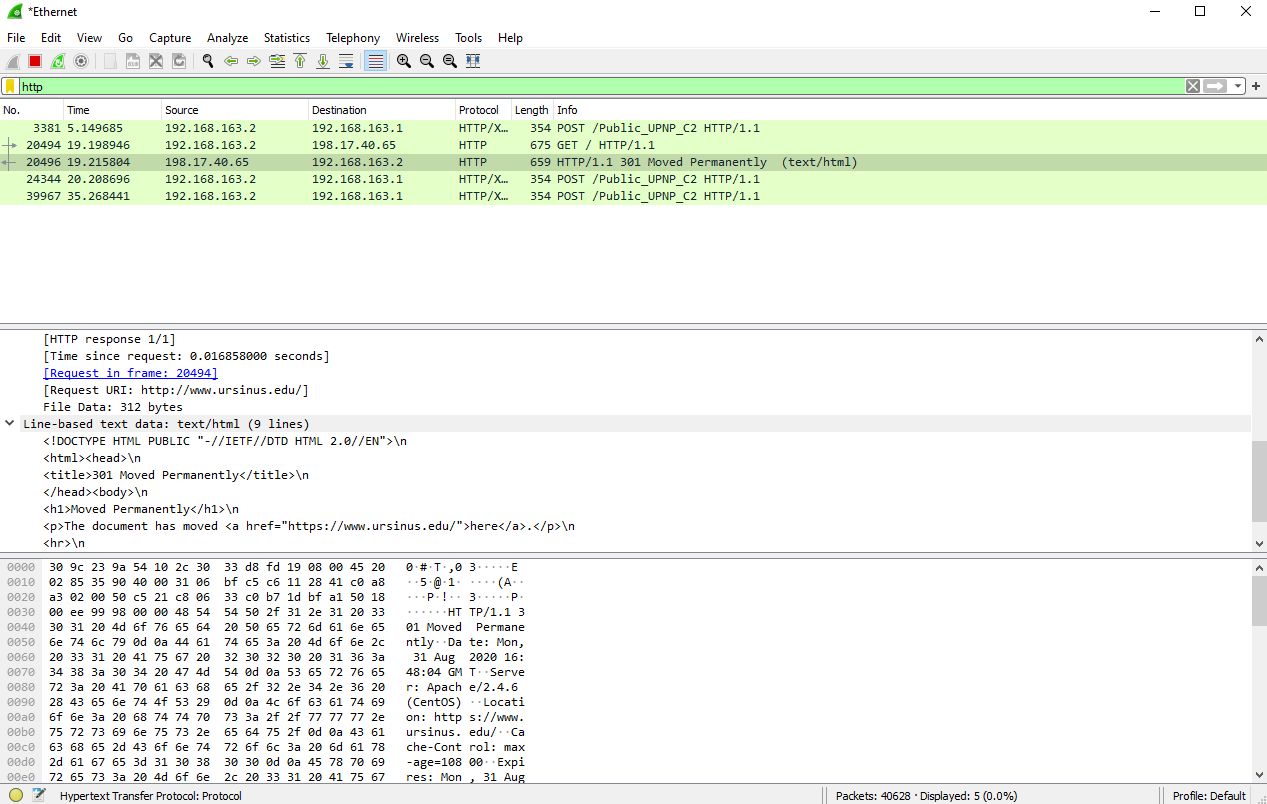Screen dimensions: 1267x804
Task: Go back to previous packet arrow
Action: pos(231,61)
